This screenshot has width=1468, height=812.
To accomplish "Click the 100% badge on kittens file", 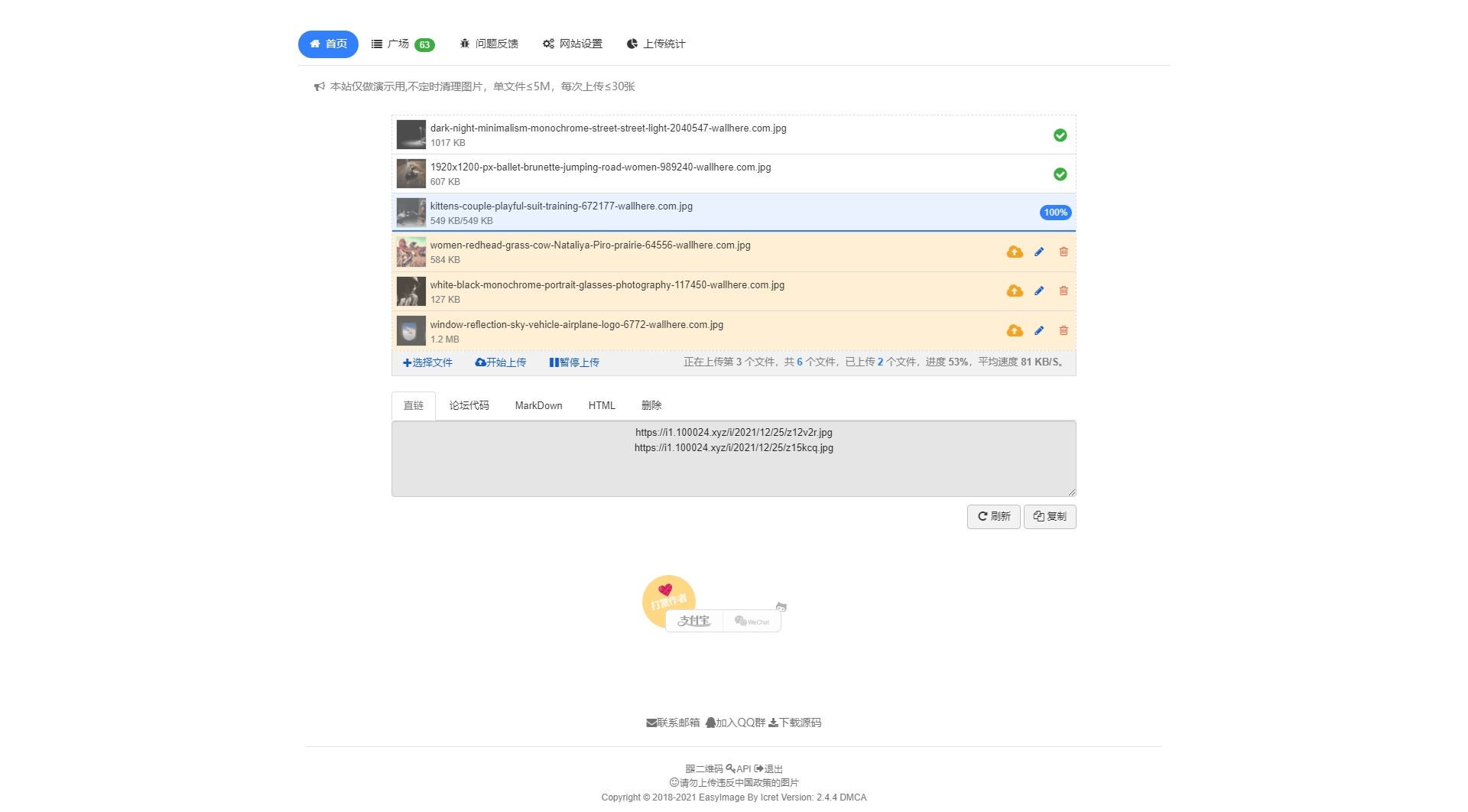I will point(1055,213).
